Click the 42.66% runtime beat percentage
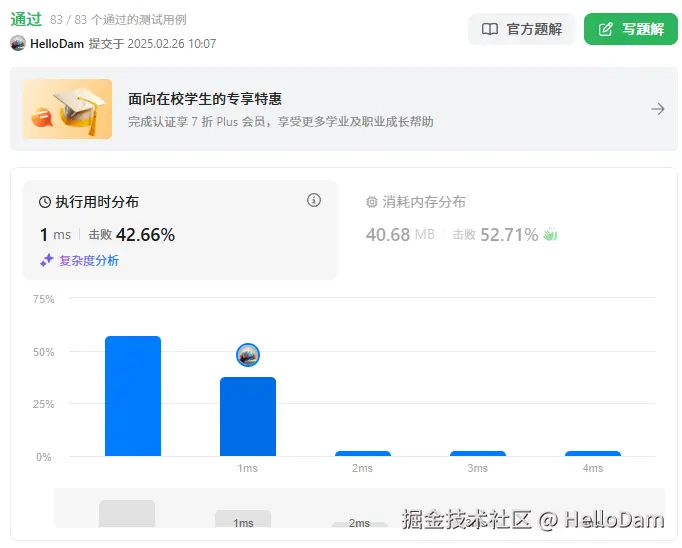682x548 pixels. click(x=145, y=235)
